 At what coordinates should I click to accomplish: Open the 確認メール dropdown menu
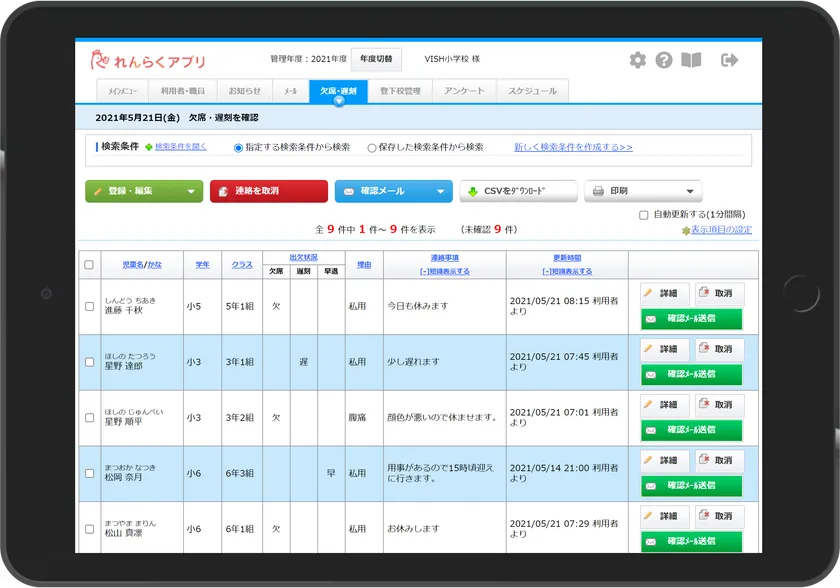tap(441, 192)
